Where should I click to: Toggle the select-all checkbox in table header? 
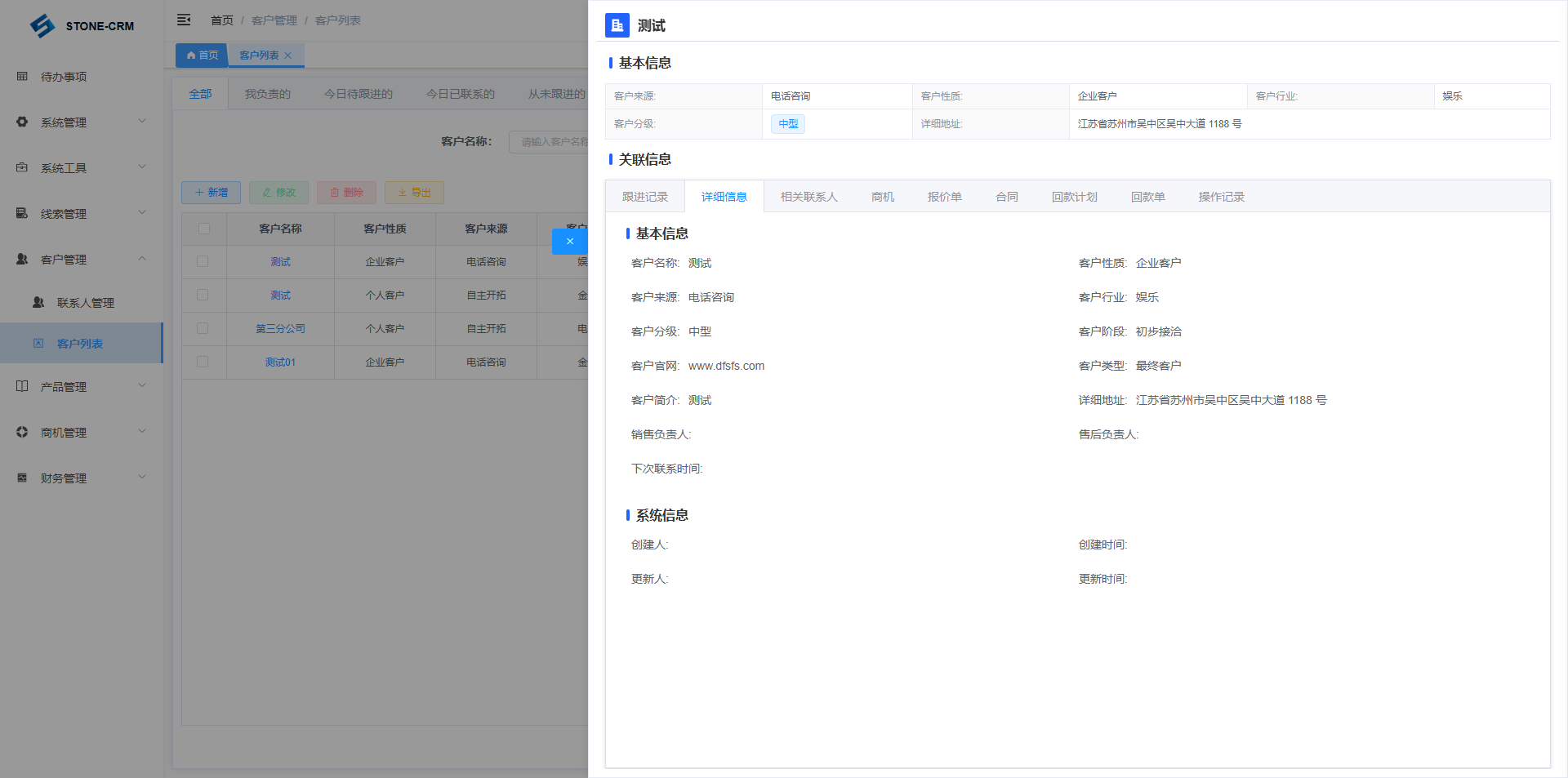pyautogui.click(x=204, y=229)
